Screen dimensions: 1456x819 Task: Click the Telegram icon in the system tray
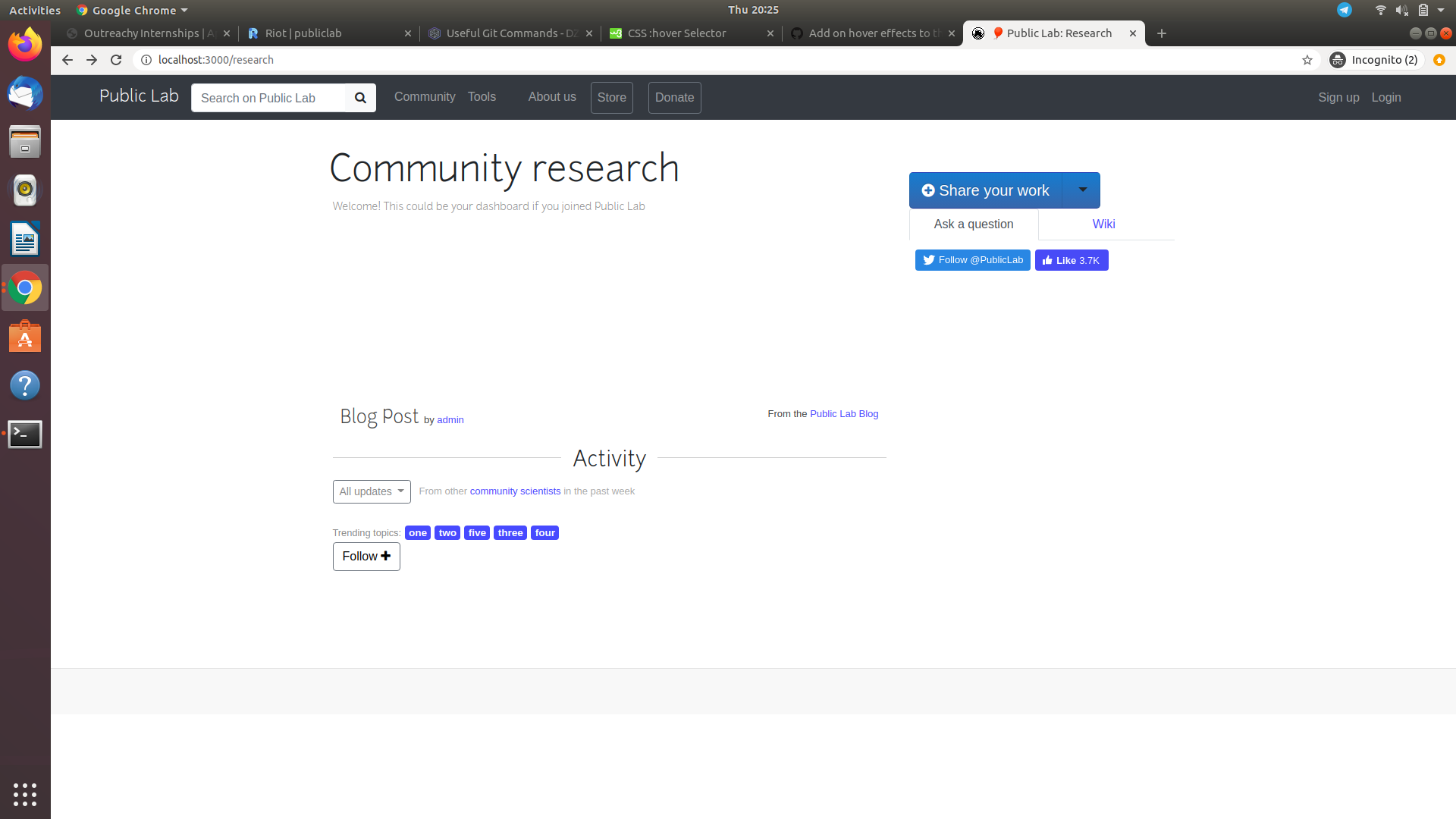[1344, 10]
